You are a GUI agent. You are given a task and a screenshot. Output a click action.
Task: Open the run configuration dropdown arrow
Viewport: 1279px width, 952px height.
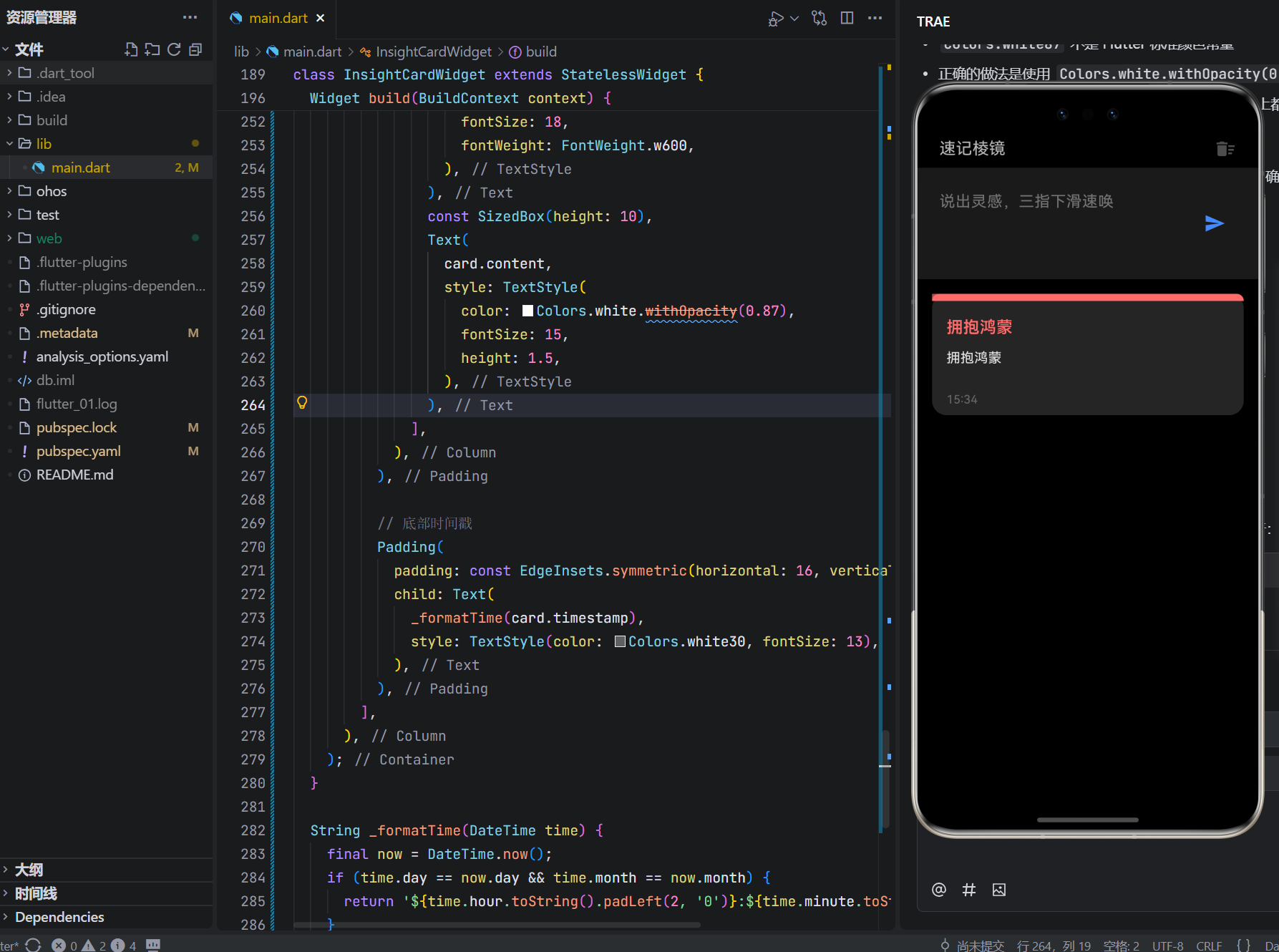tap(794, 18)
